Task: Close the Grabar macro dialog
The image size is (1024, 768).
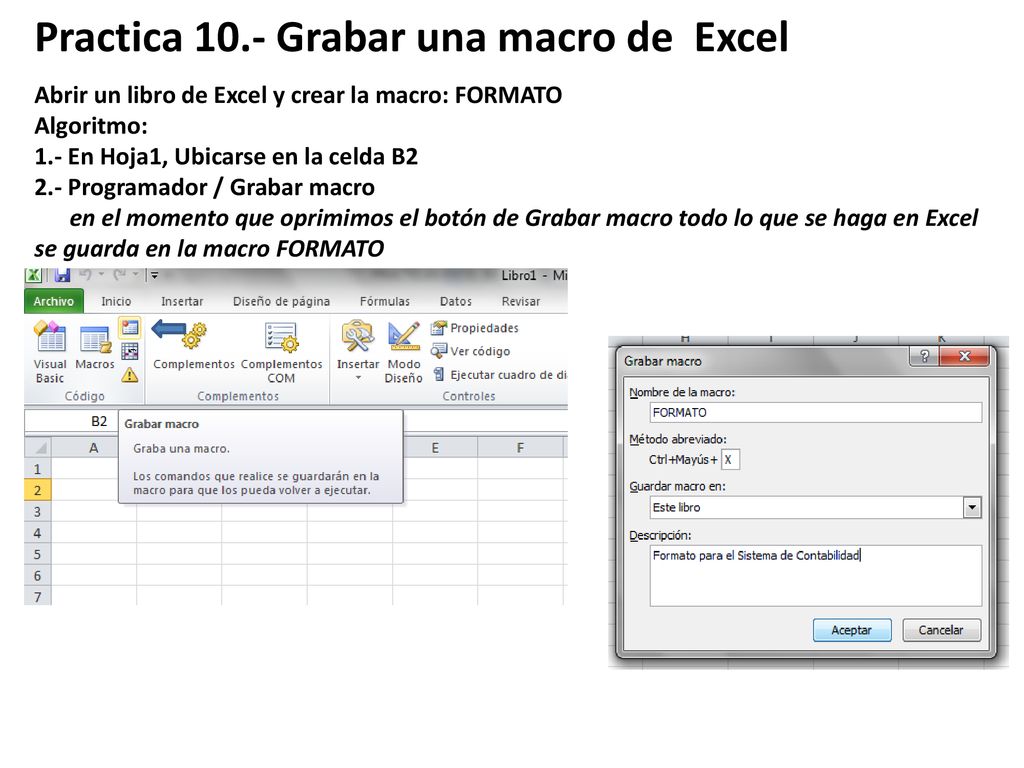Action: pyautogui.click(x=965, y=357)
